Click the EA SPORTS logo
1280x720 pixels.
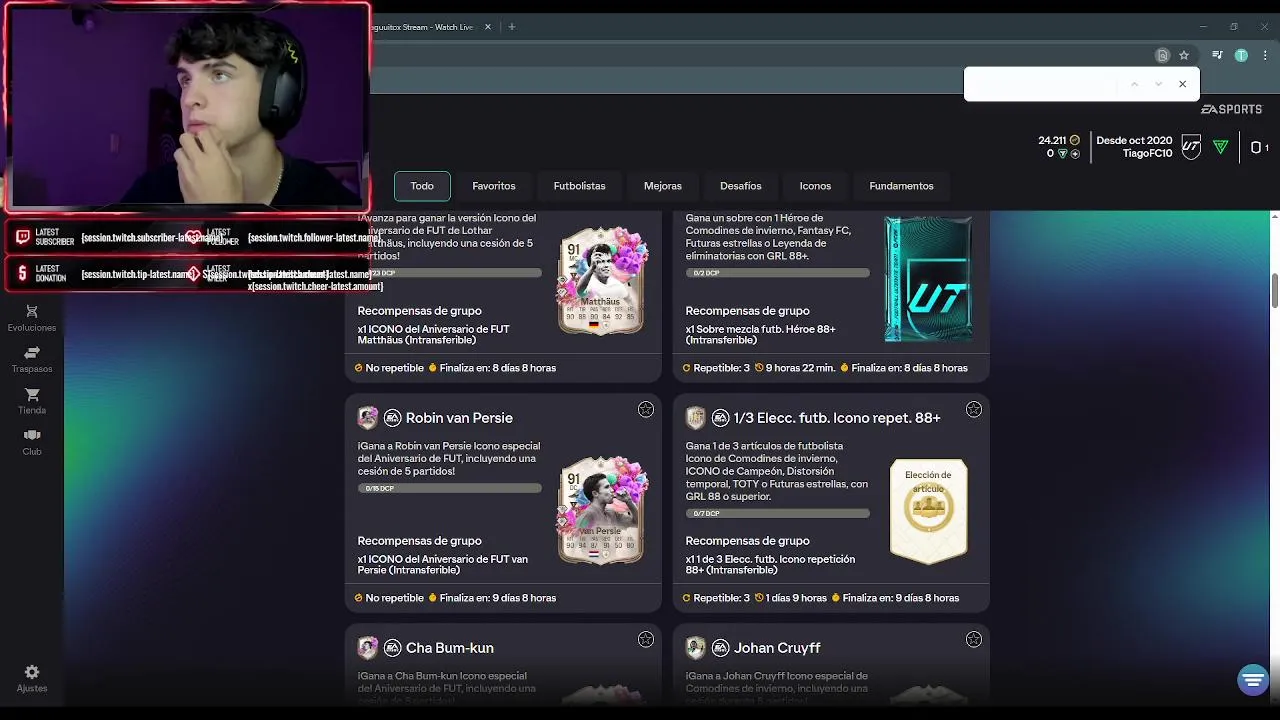[x=1232, y=109]
